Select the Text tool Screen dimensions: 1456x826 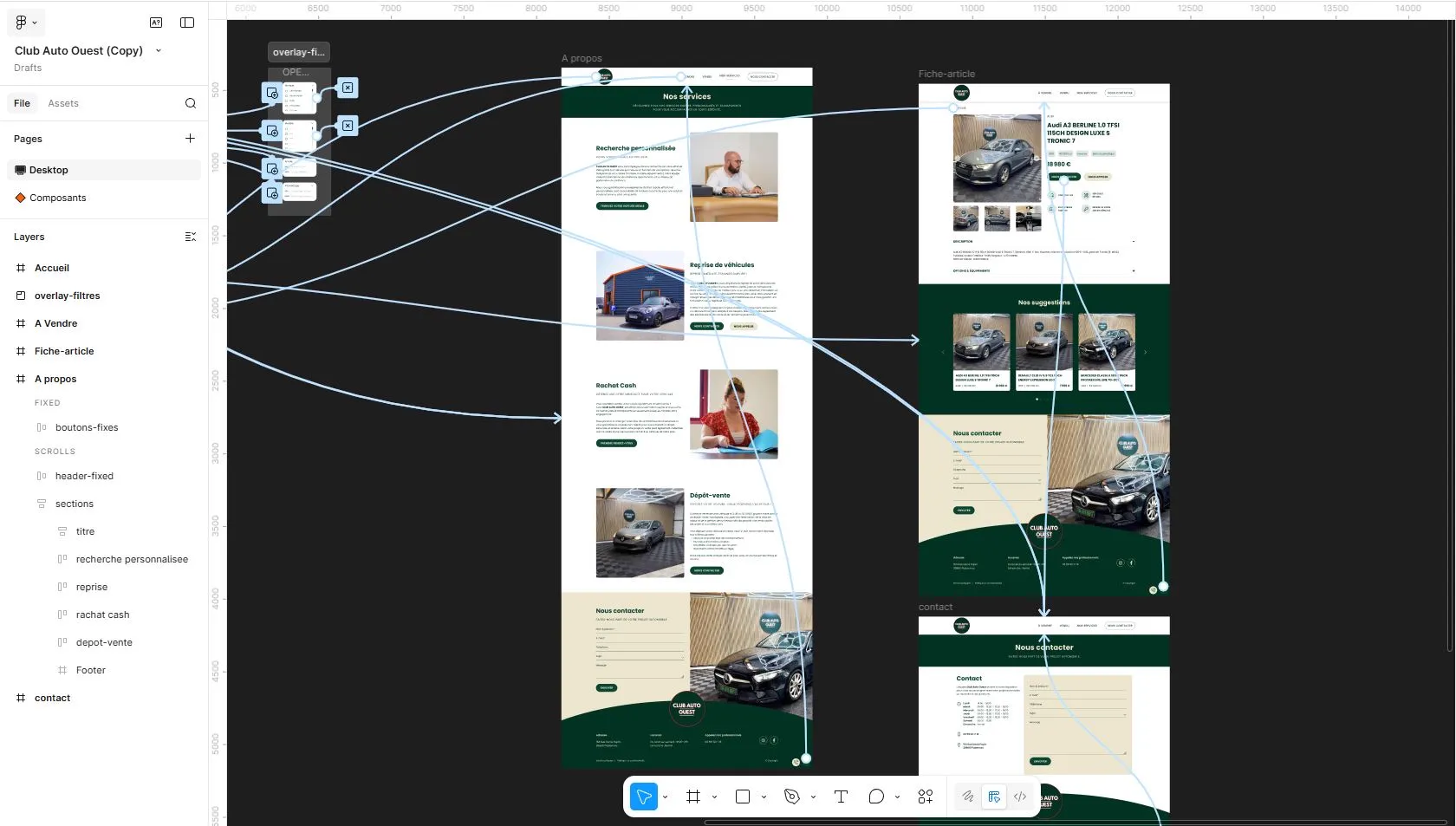point(841,797)
